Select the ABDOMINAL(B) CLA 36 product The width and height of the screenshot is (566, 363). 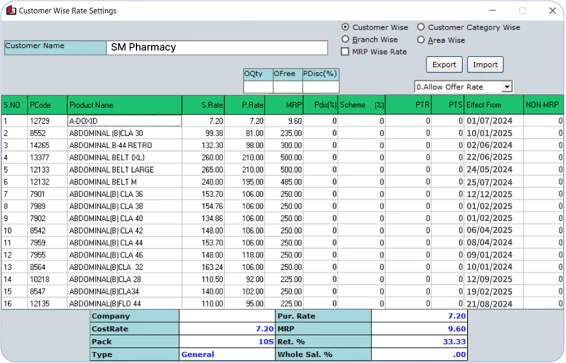[125, 194]
